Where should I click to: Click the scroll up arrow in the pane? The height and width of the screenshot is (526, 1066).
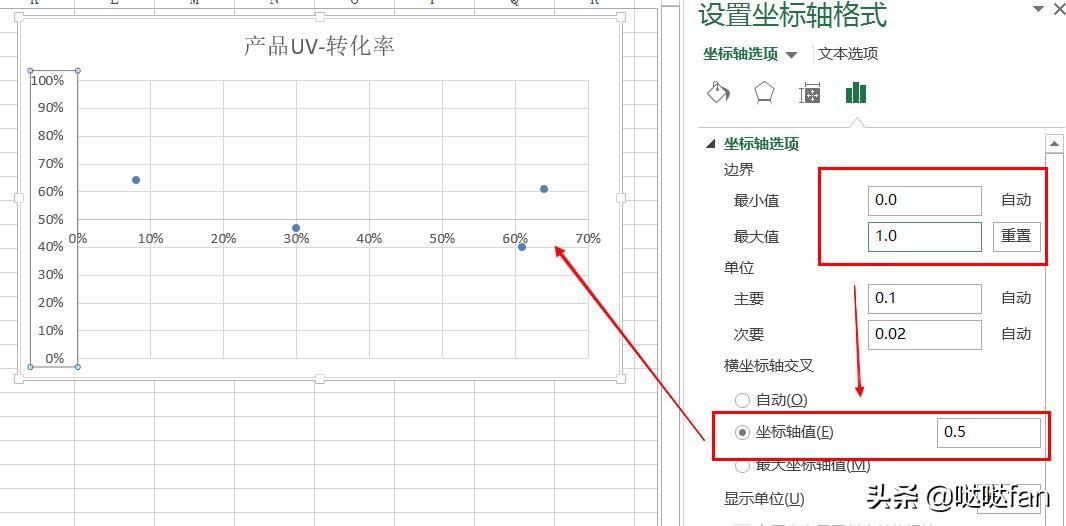pos(1053,144)
